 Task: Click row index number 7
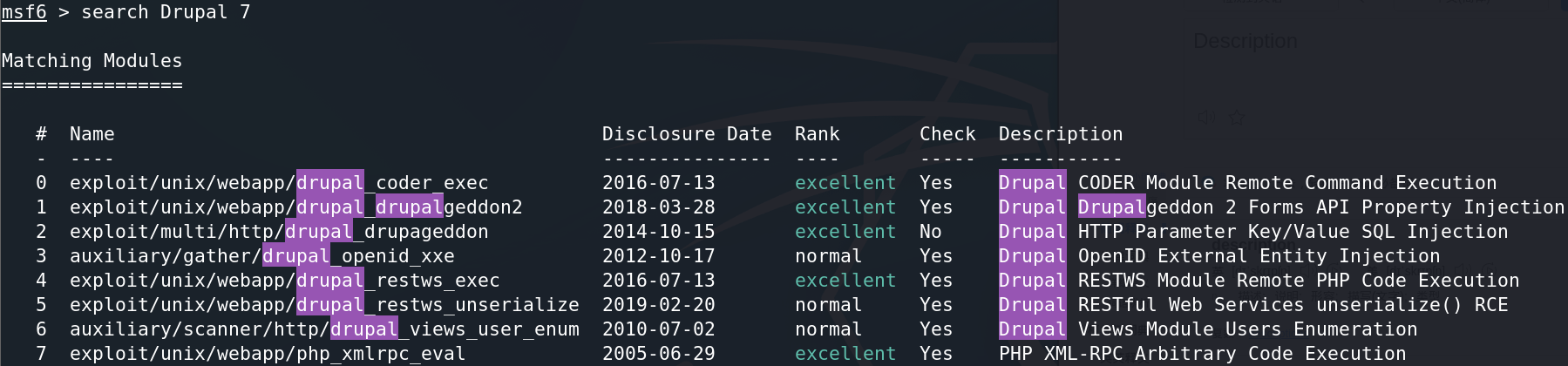coord(41,354)
